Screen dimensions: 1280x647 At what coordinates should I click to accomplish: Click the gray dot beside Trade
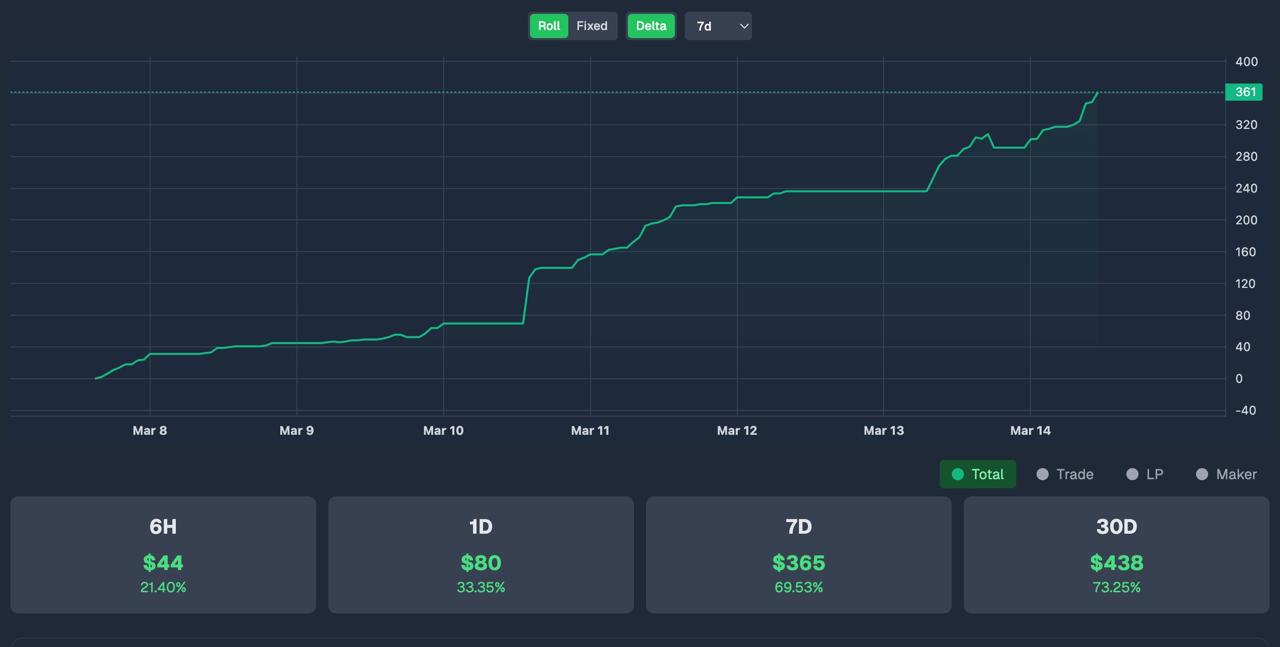coord(1043,474)
